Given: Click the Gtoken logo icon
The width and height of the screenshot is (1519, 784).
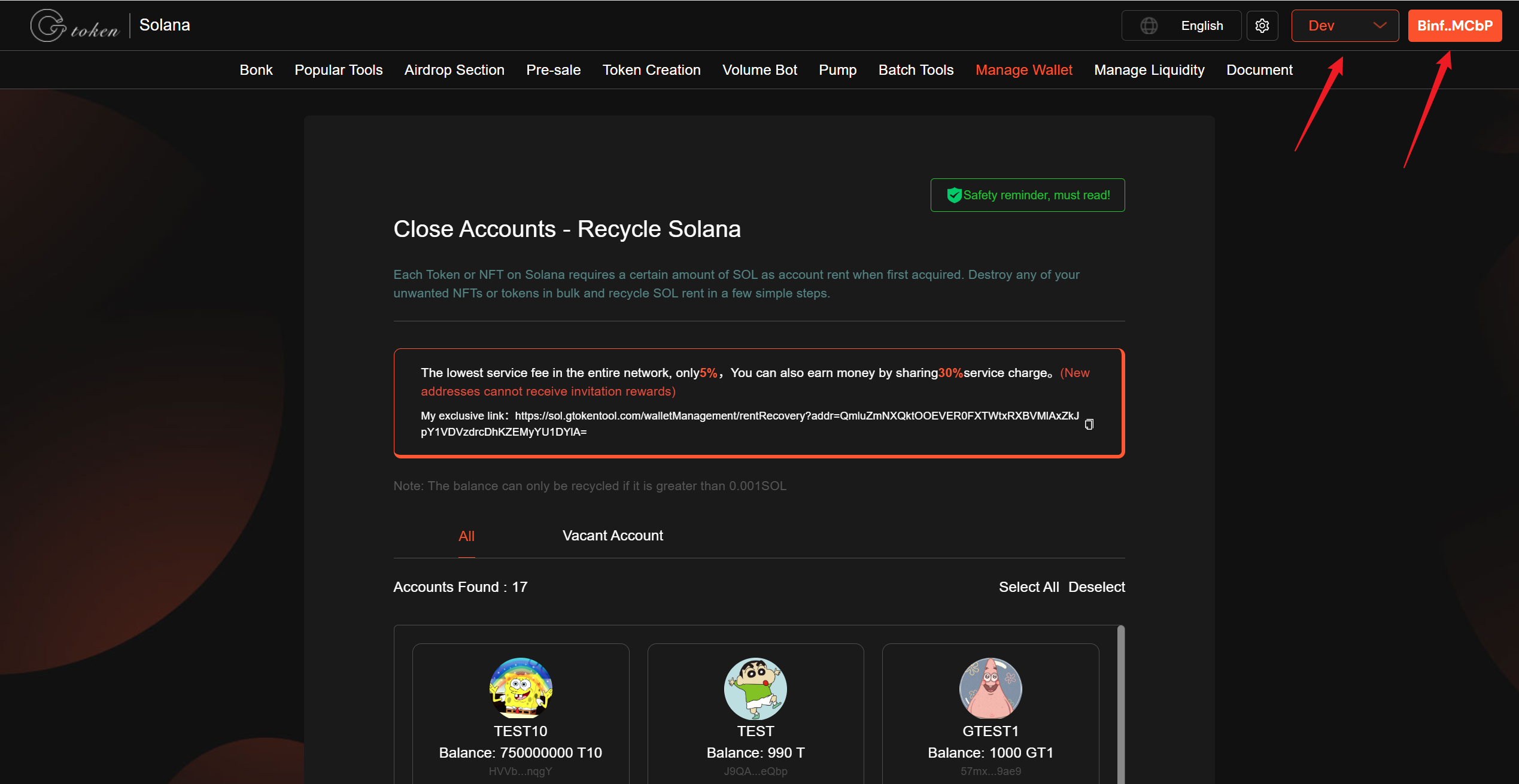Looking at the screenshot, I should click(x=49, y=26).
